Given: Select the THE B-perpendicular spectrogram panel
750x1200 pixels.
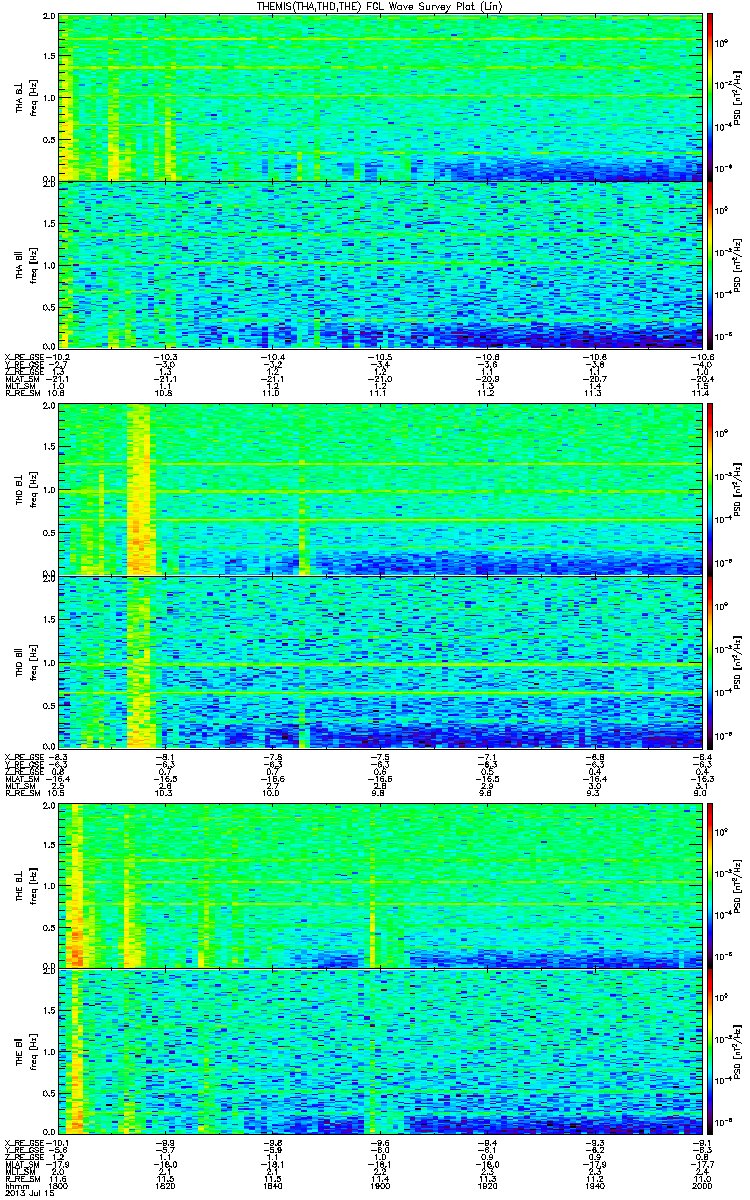Looking at the screenshot, I should [379, 884].
